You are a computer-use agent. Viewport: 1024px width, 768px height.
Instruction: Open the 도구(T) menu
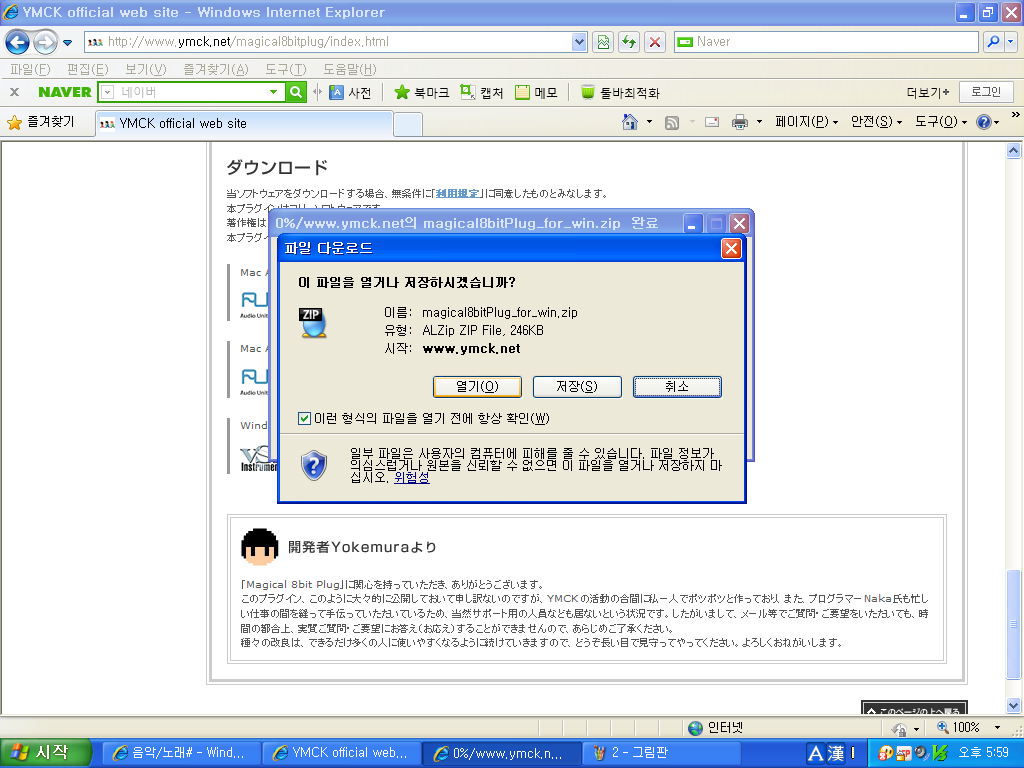[x=285, y=69]
